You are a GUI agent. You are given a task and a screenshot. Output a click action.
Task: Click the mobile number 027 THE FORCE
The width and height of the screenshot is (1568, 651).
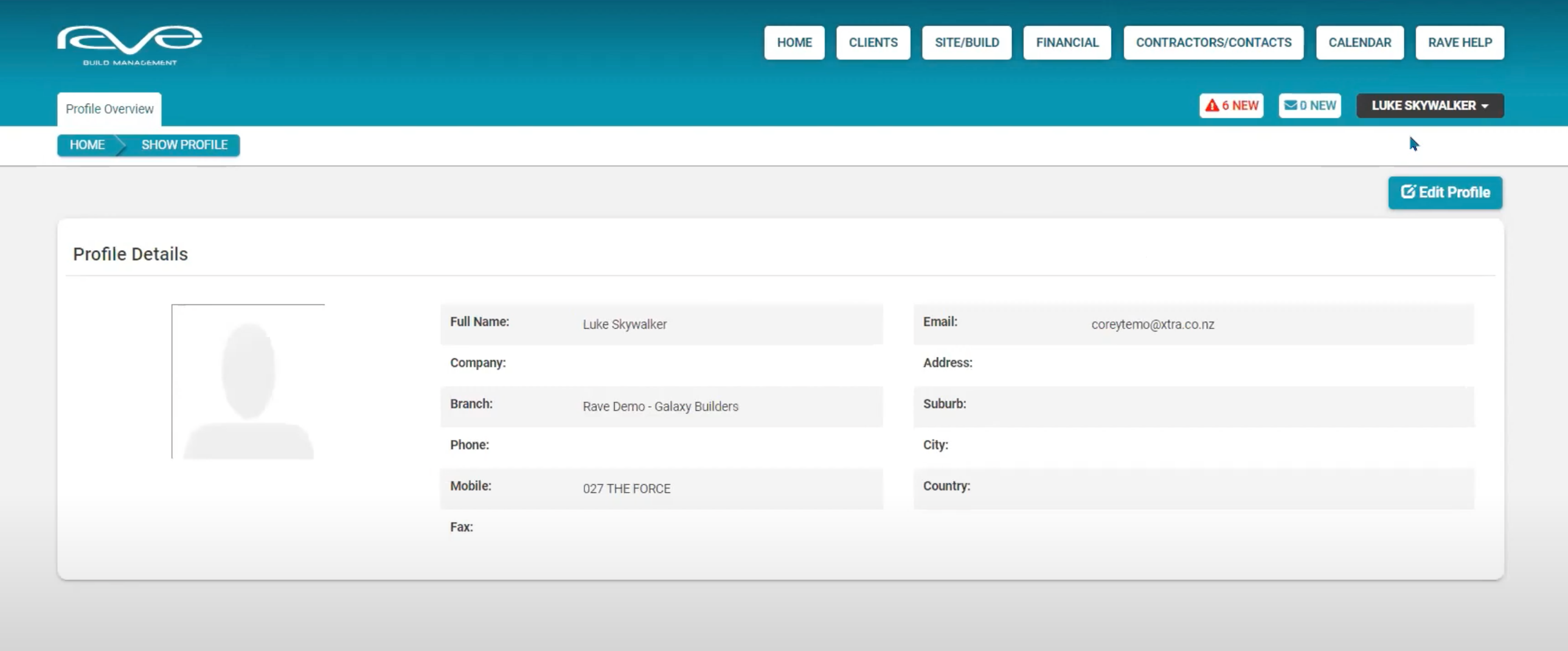click(x=626, y=489)
